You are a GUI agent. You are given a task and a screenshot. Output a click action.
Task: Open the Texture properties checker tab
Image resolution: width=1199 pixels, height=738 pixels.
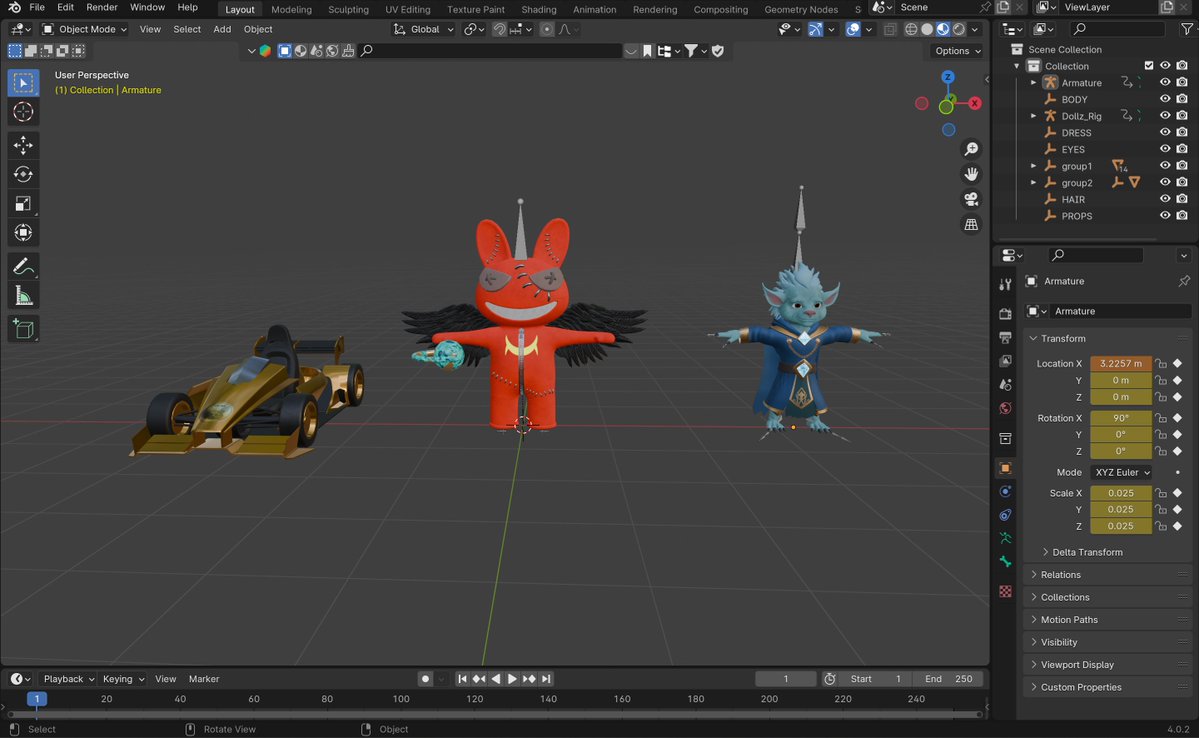(x=1006, y=591)
